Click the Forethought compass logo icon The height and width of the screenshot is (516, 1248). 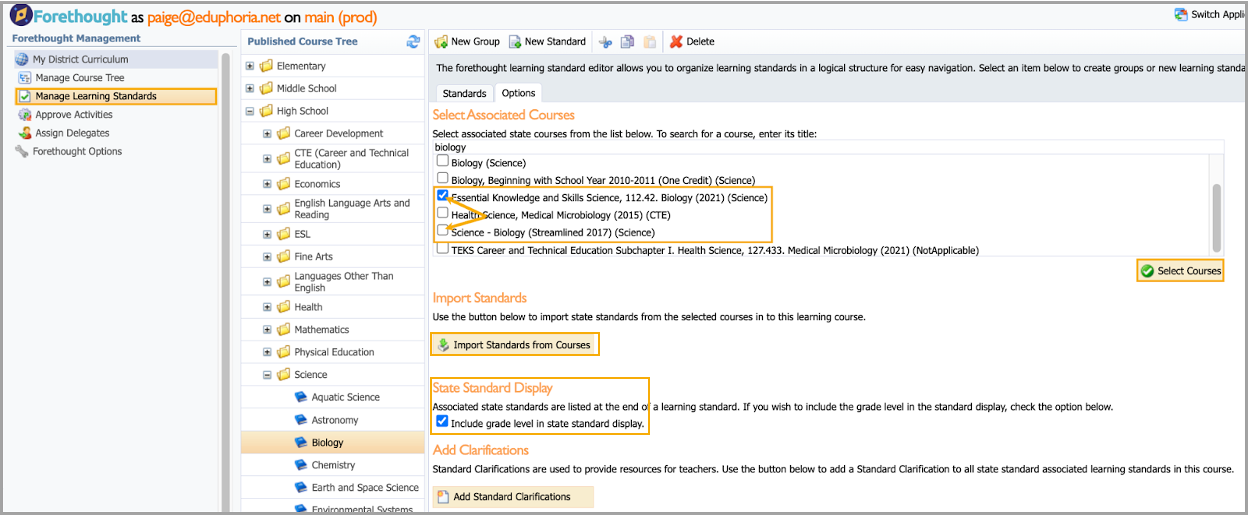coord(20,16)
